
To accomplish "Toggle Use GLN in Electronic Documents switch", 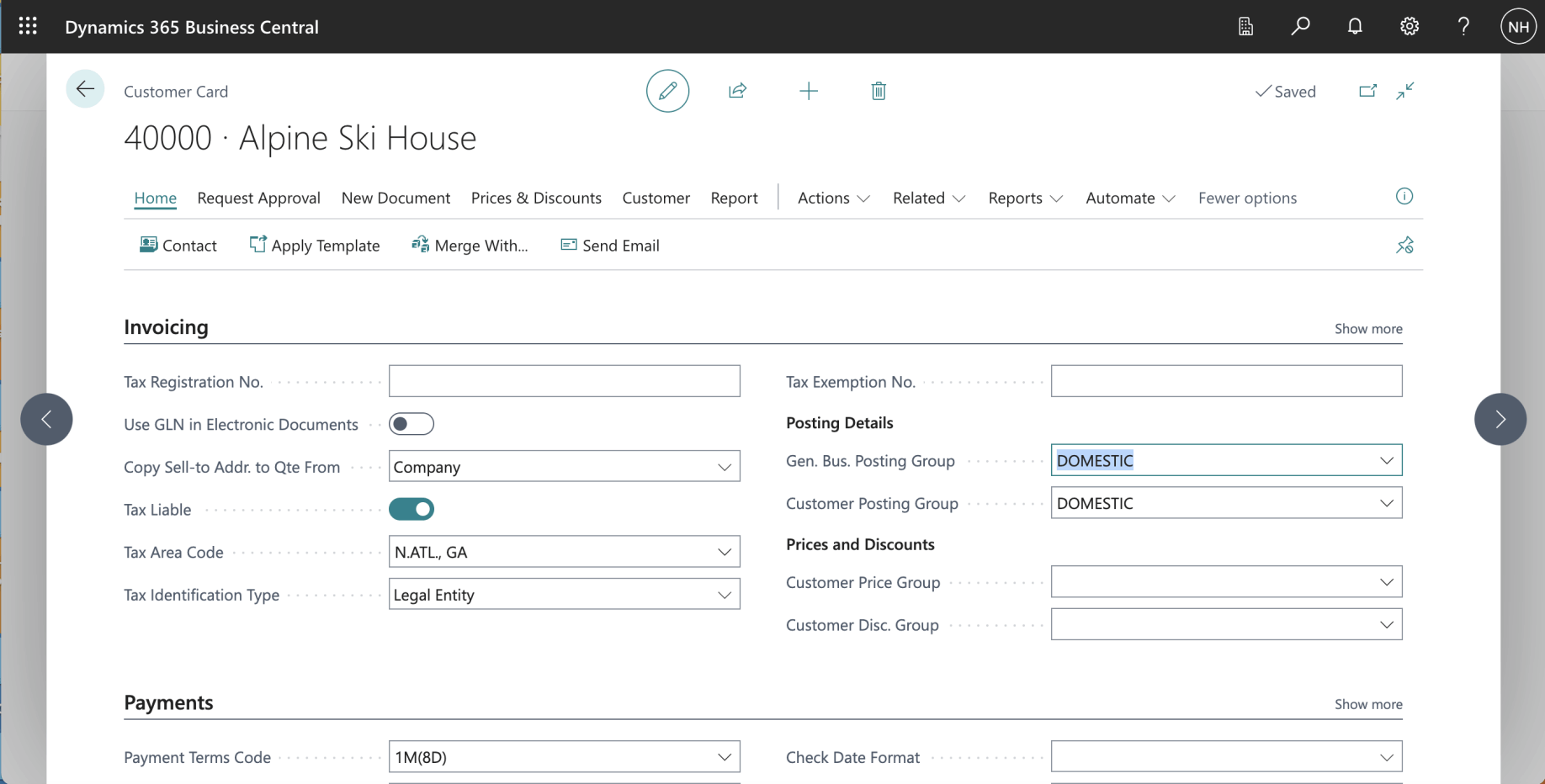I will (411, 424).
